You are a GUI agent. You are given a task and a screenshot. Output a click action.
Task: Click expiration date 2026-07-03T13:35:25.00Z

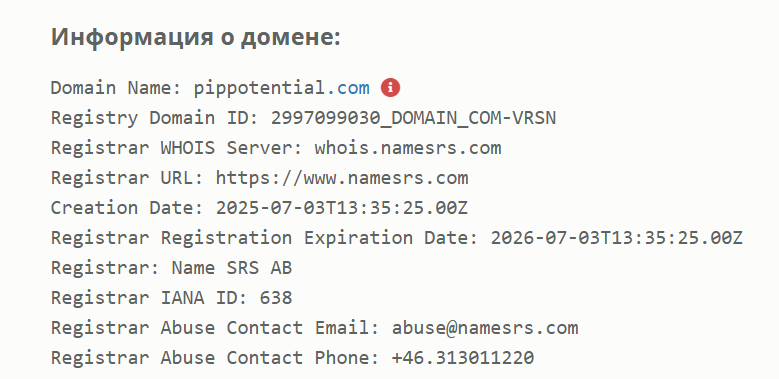tap(617, 237)
